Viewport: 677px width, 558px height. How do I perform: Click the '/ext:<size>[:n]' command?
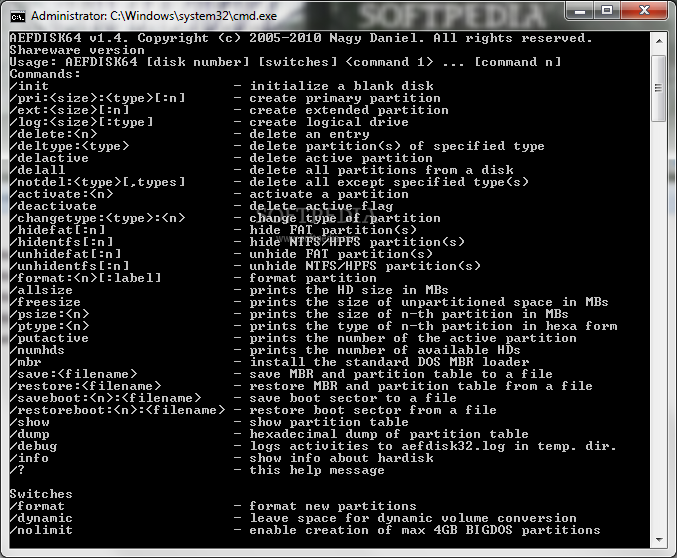coord(70,110)
